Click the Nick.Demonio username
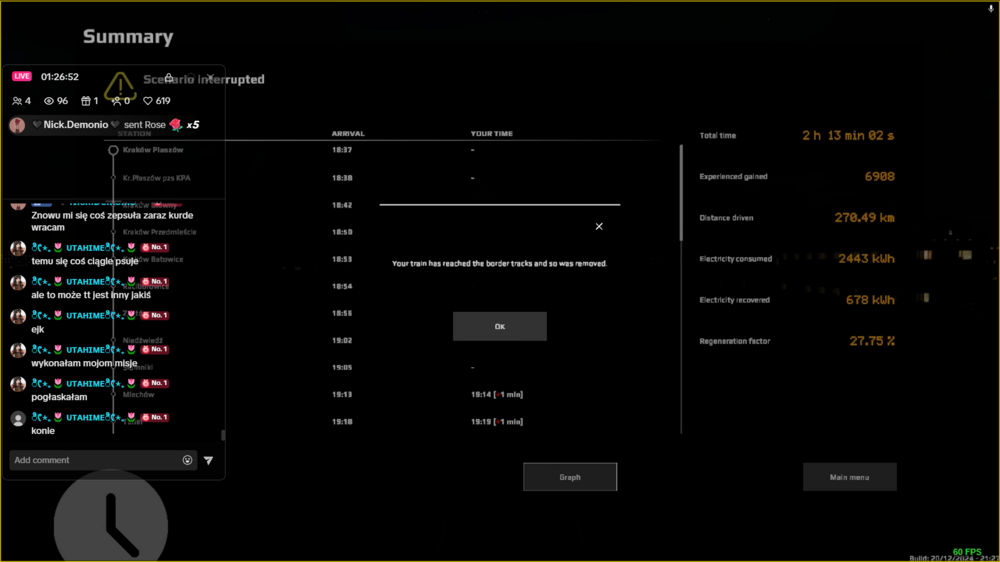The width and height of the screenshot is (1000, 562). (75, 124)
